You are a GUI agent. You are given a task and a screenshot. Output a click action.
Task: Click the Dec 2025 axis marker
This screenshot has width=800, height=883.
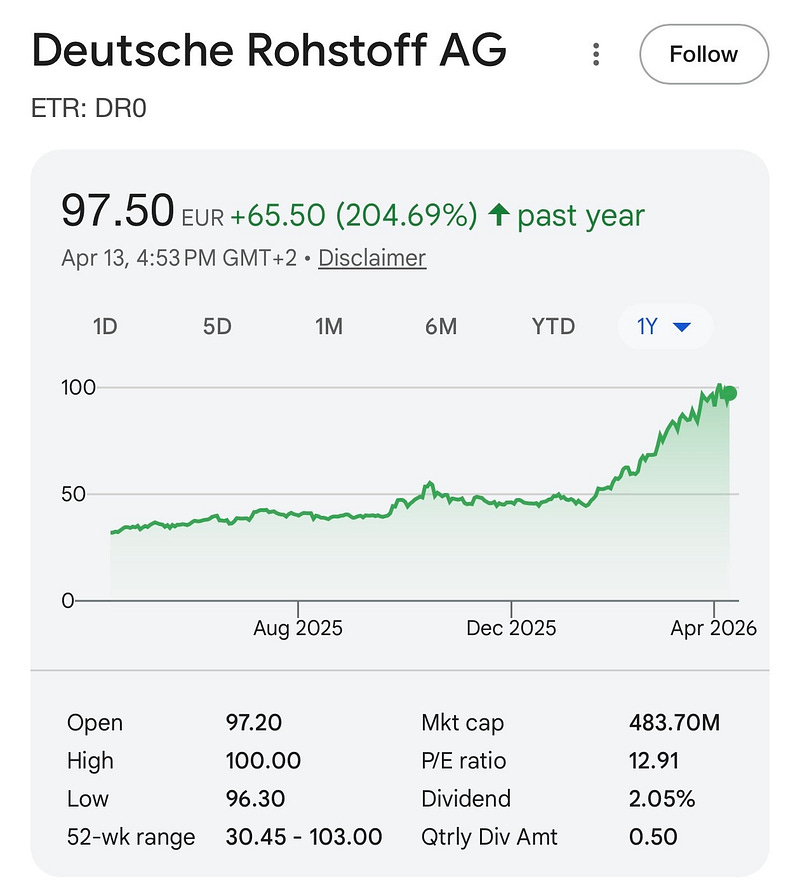pyautogui.click(x=511, y=628)
